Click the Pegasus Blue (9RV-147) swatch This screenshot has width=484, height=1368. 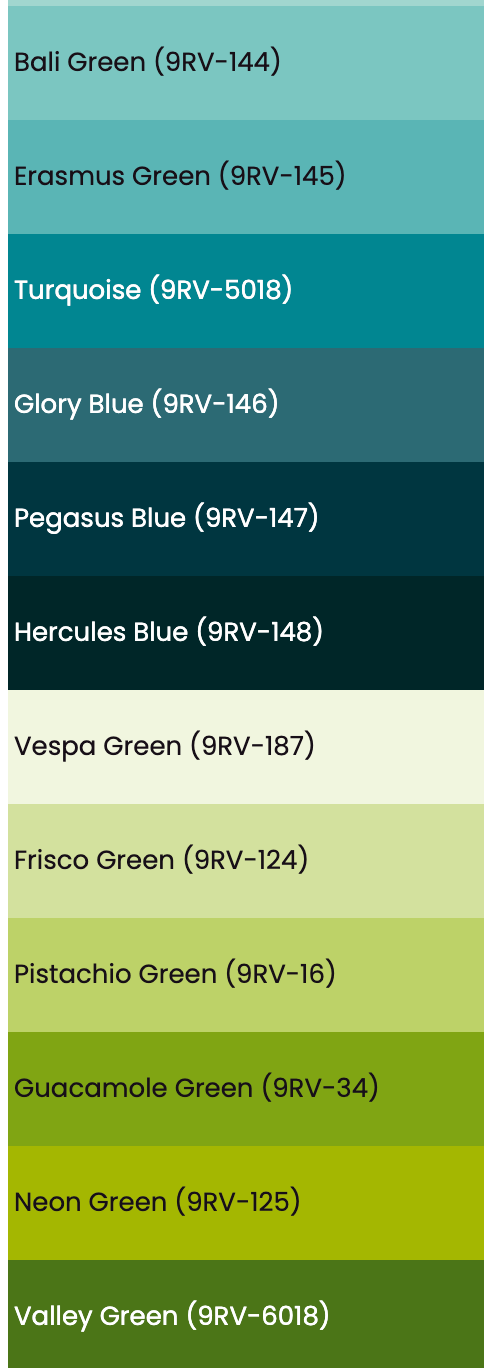246,519
